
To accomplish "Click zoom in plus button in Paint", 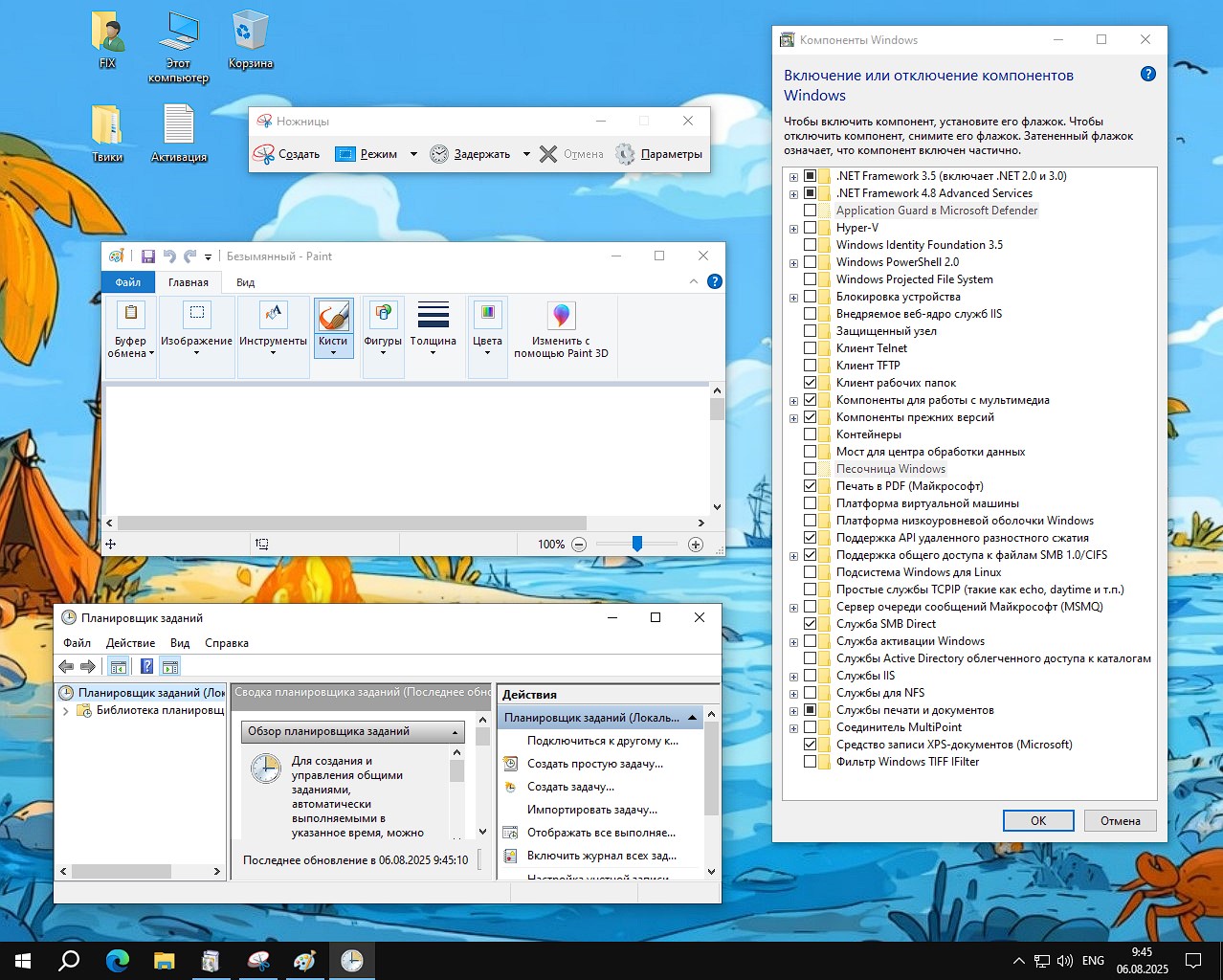I will (696, 545).
